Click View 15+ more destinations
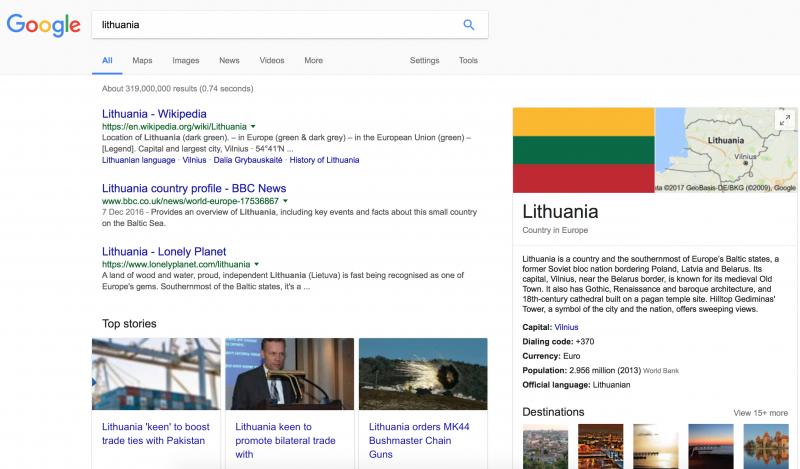The height and width of the screenshot is (469, 800). pyautogui.click(x=760, y=413)
